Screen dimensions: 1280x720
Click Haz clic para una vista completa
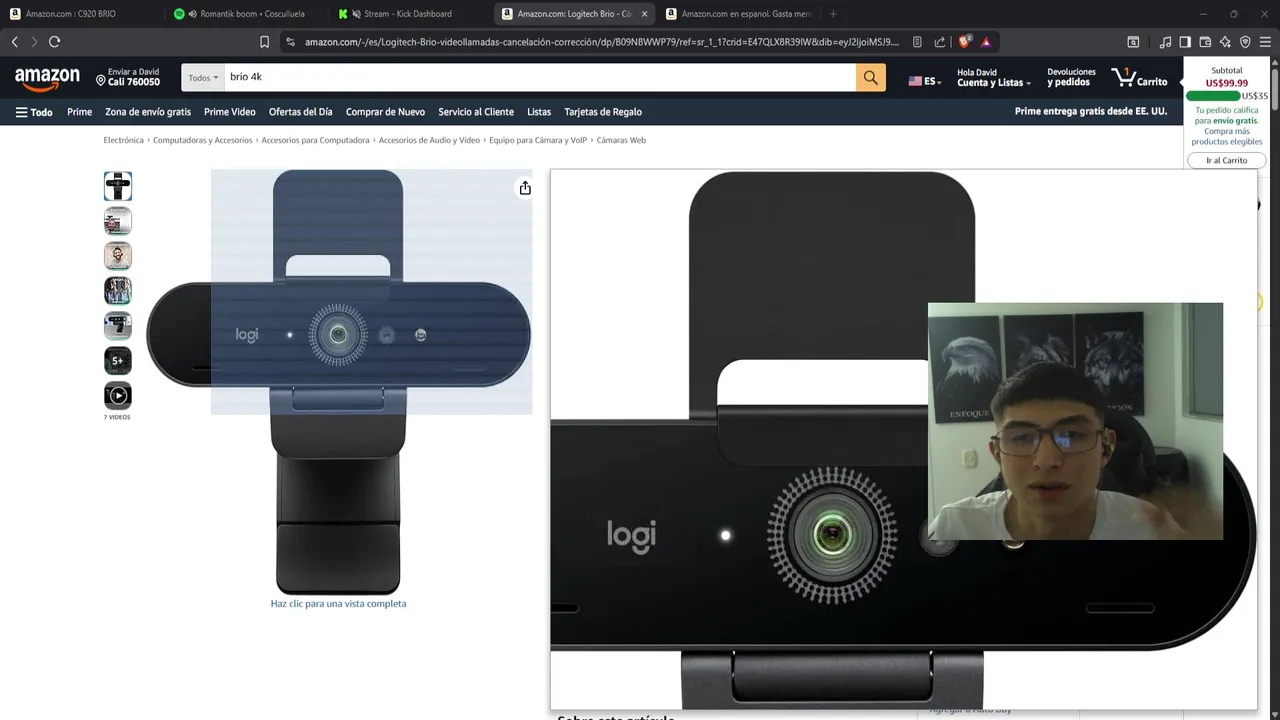point(338,604)
